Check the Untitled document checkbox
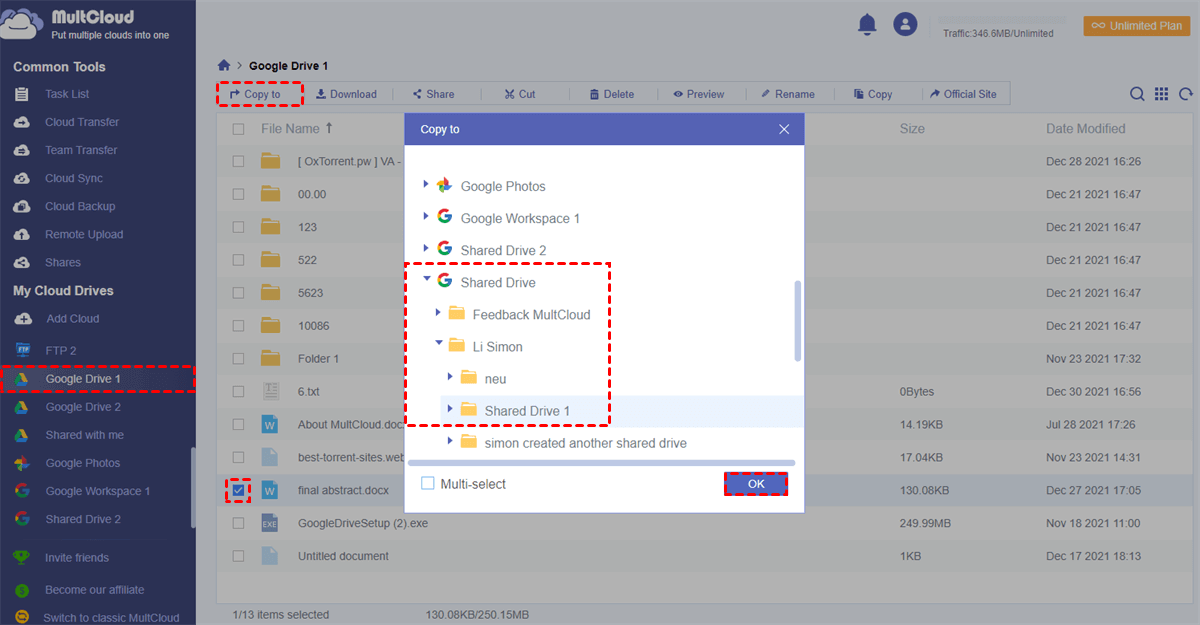This screenshot has height=625, width=1200. (238, 556)
